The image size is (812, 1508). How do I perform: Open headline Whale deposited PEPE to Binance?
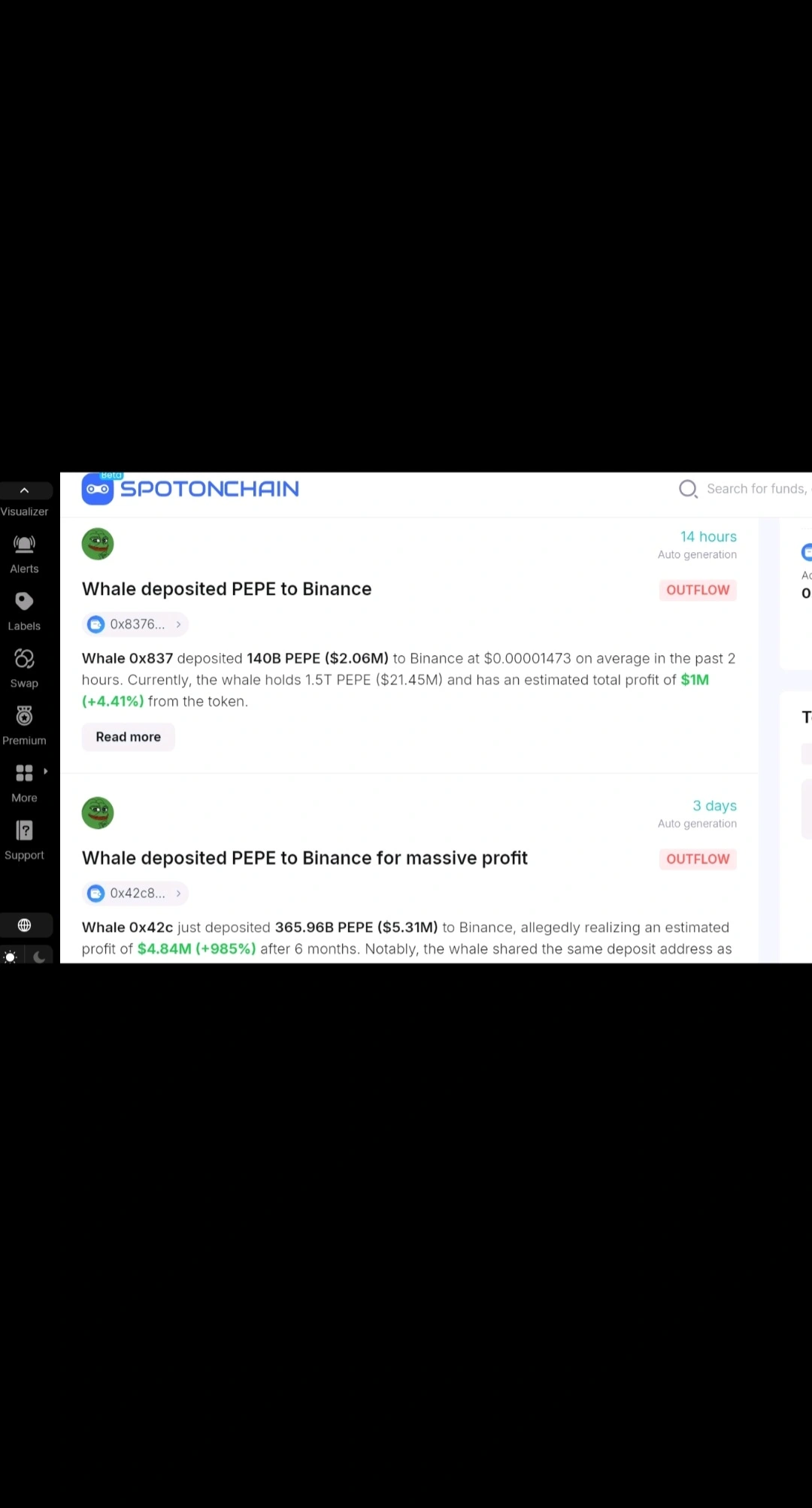click(x=227, y=589)
